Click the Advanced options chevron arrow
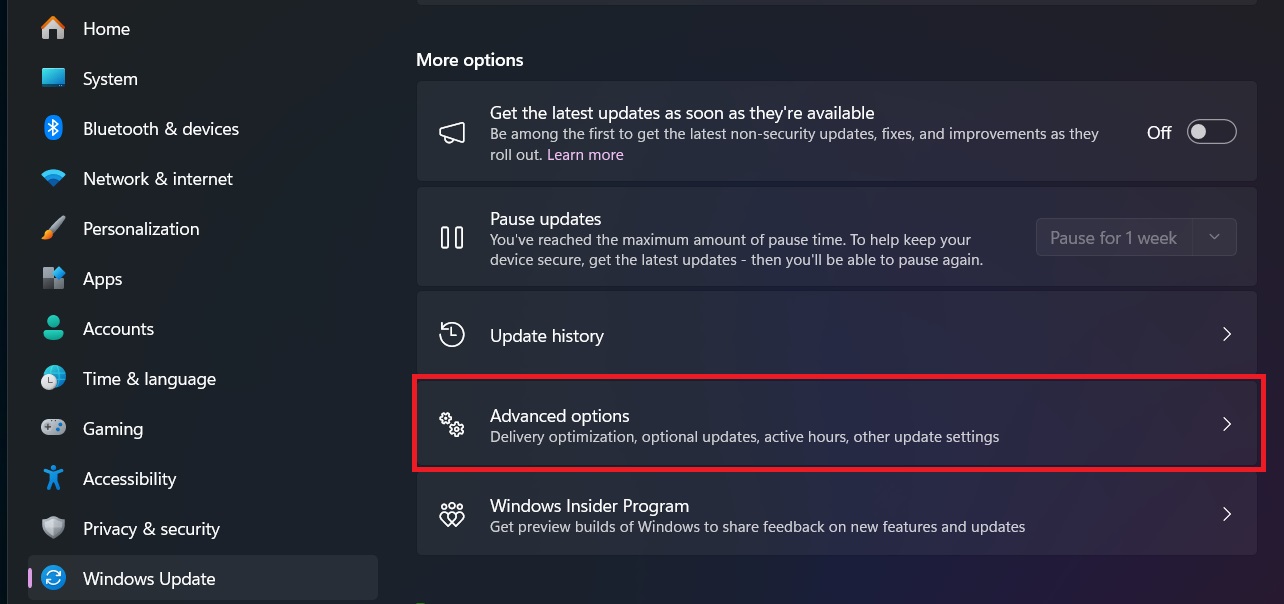This screenshot has height=604, width=1284. [1227, 425]
